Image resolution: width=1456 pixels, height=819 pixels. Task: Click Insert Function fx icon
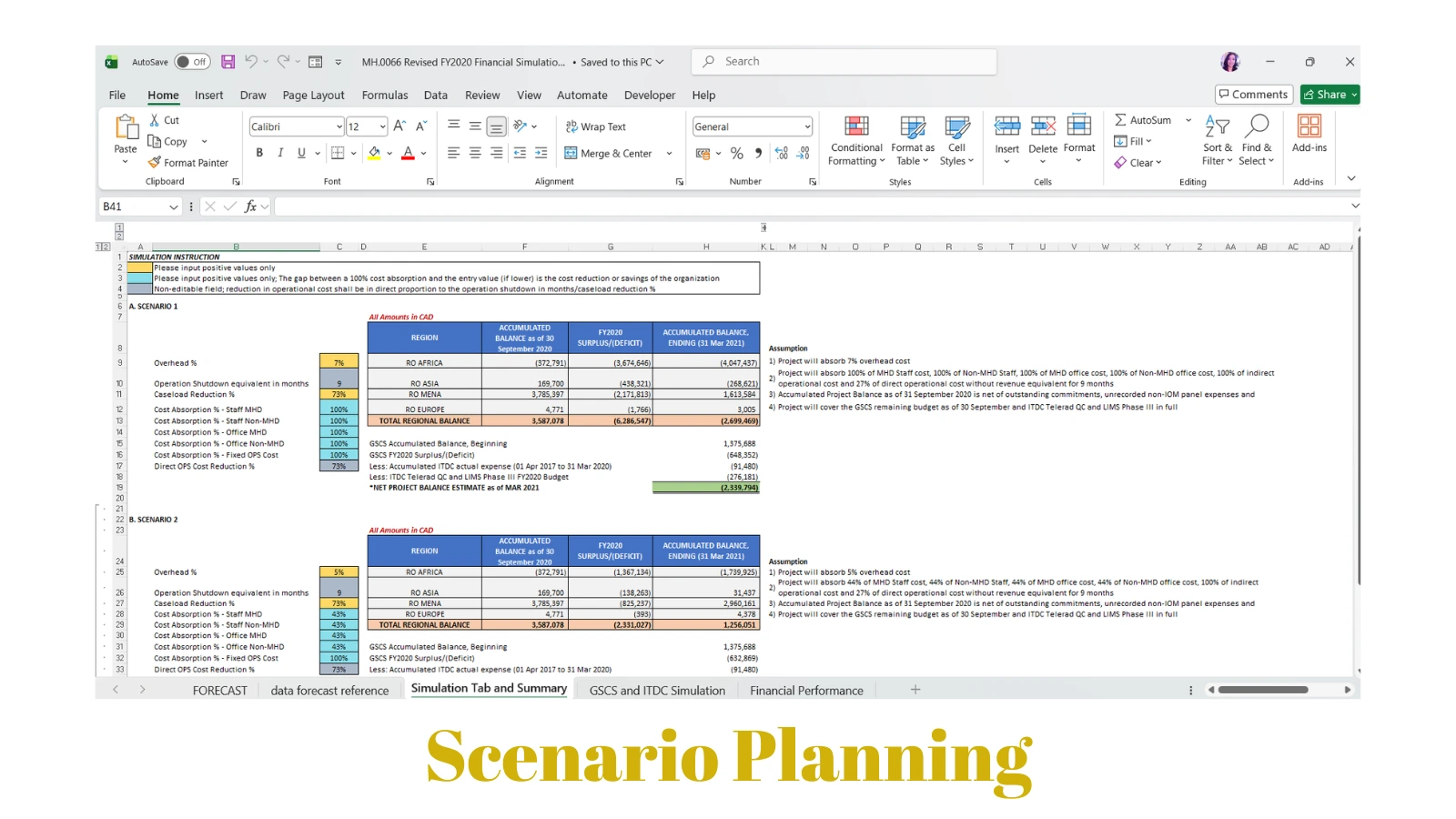[x=250, y=207]
